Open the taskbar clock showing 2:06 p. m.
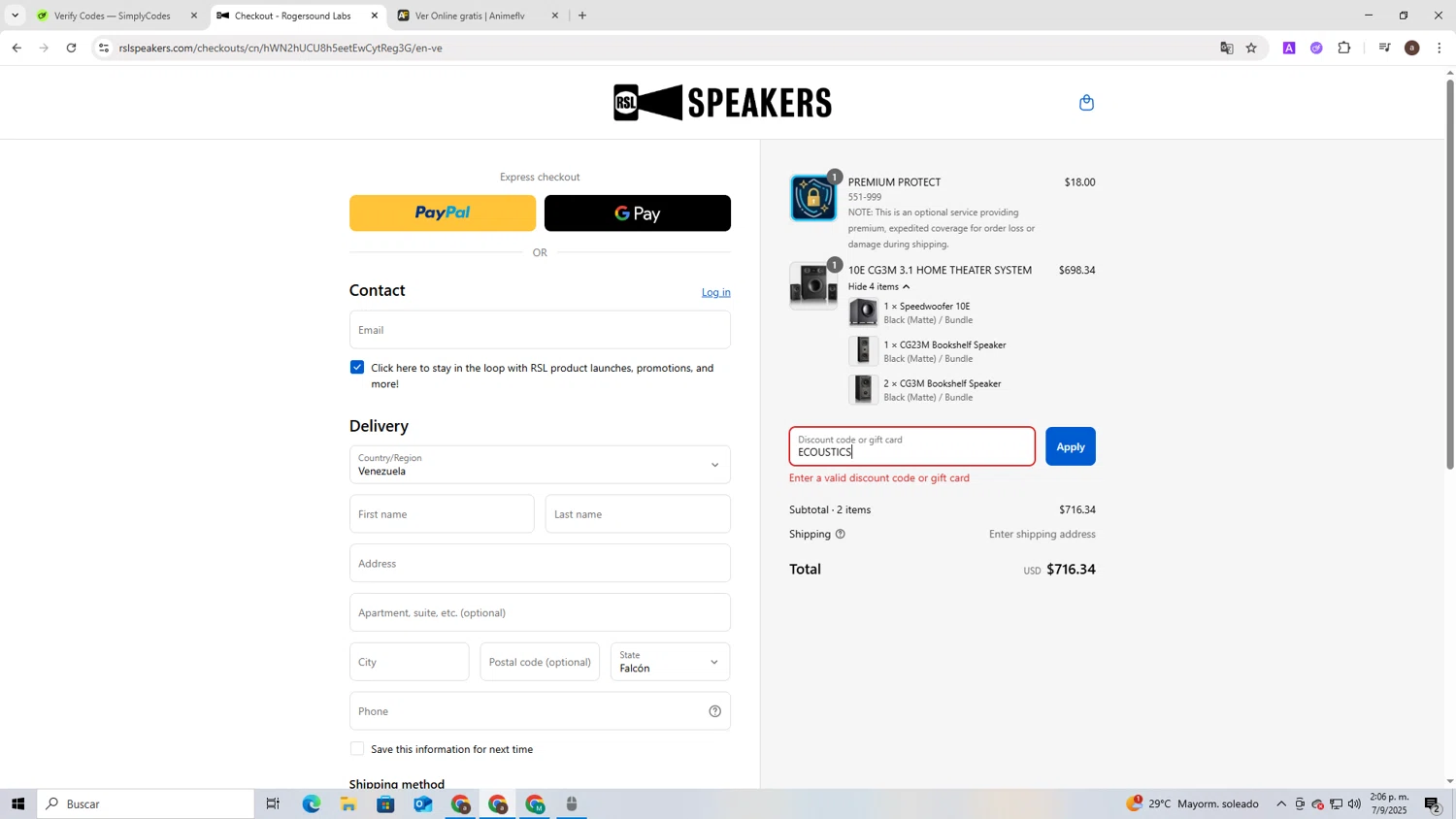1456x819 pixels. [x=1389, y=803]
